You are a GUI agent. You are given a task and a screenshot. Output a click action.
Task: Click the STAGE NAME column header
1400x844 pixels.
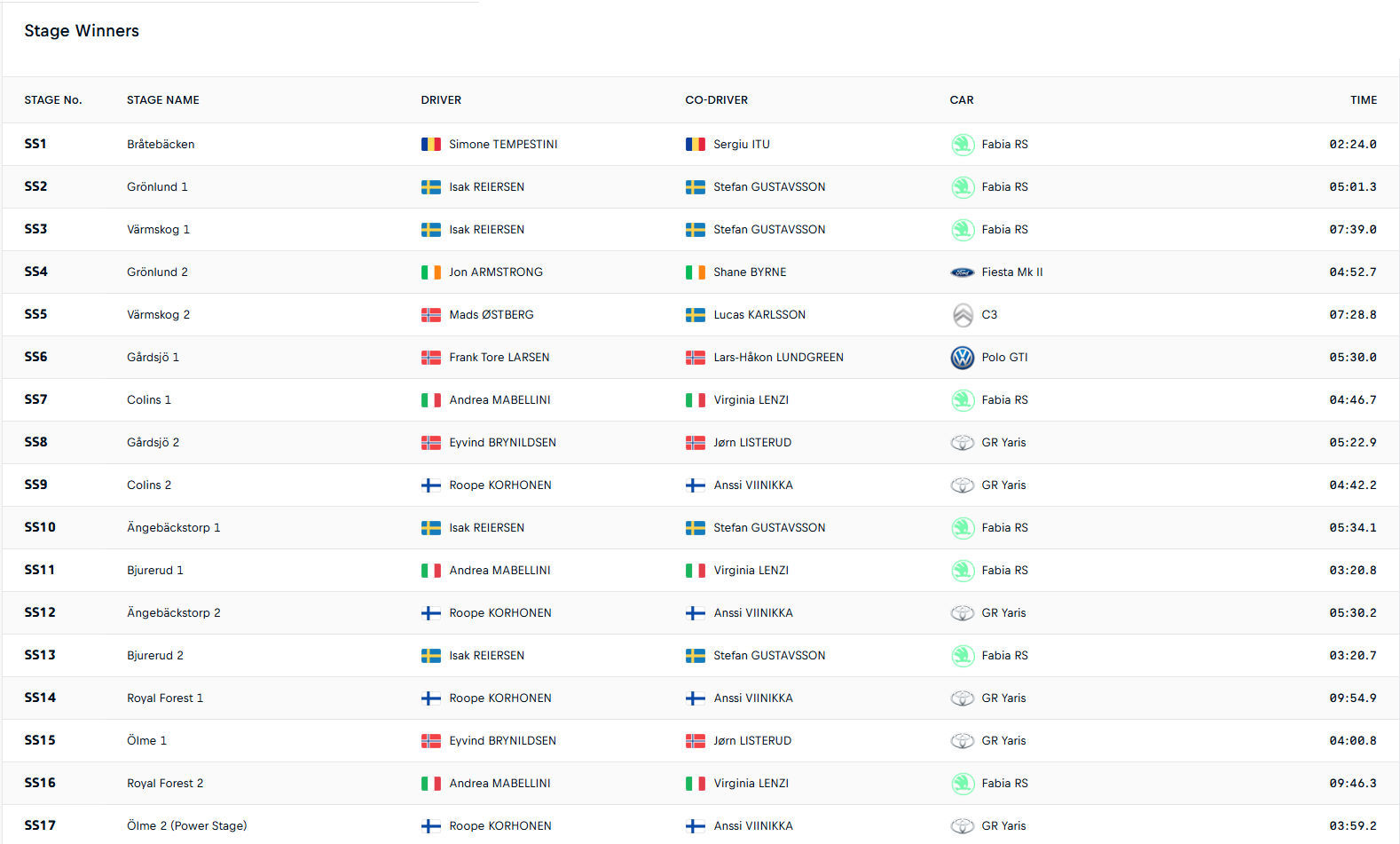point(162,100)
